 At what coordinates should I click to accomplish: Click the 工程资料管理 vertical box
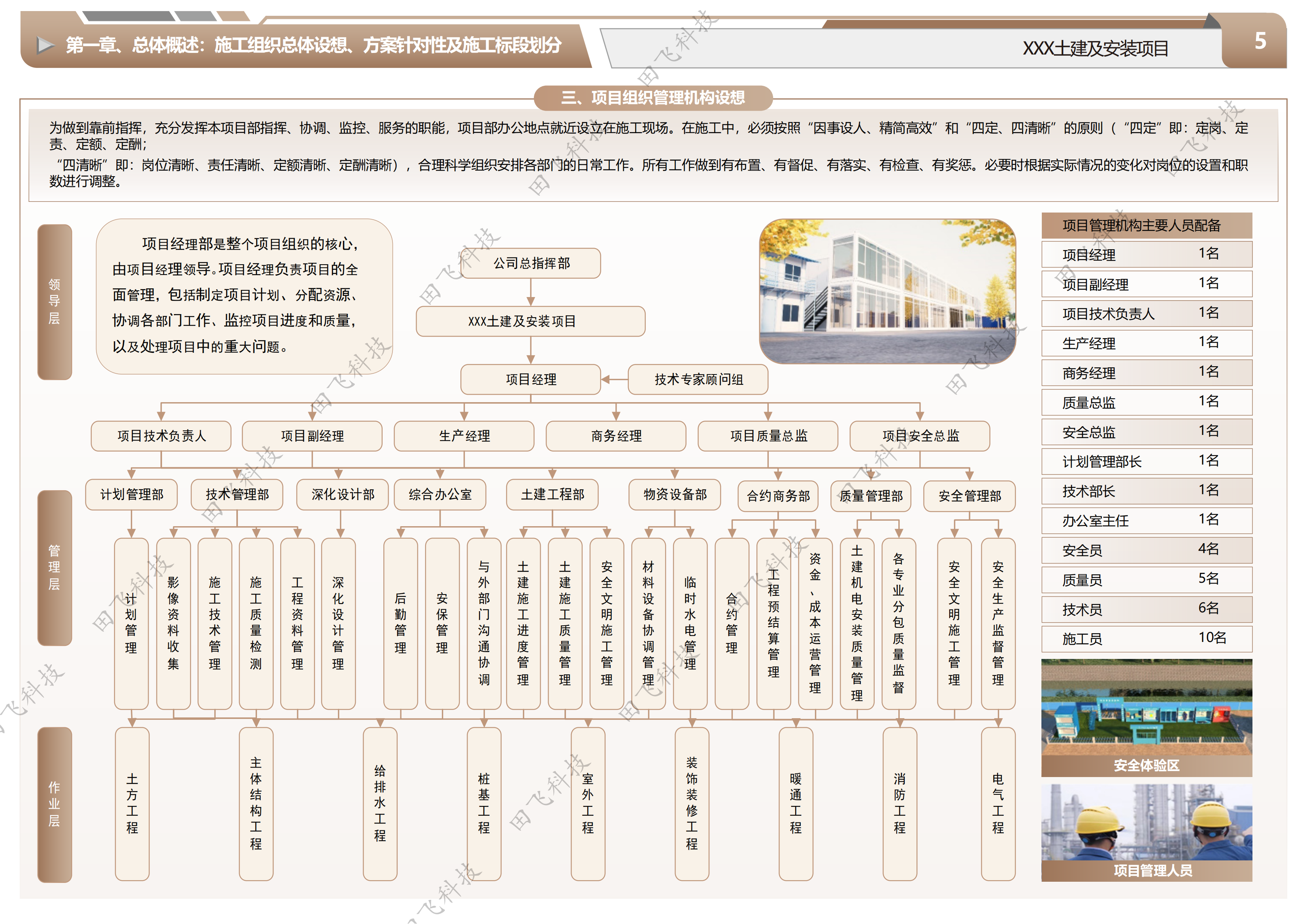pos(297,624)
